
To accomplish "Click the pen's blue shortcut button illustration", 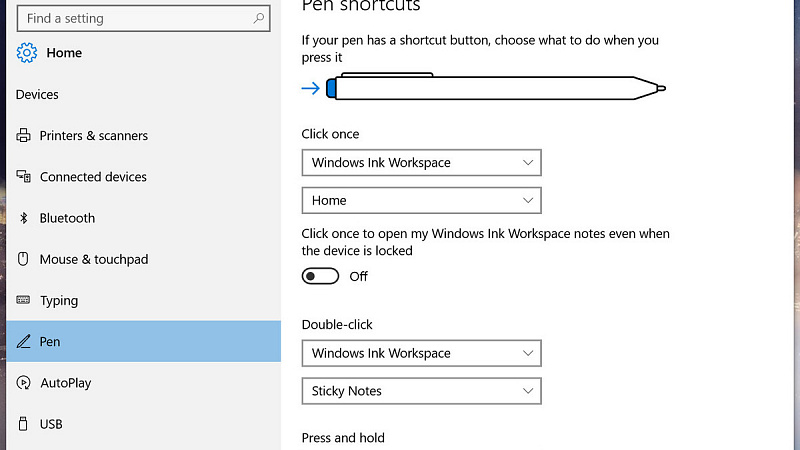I will coord(331,88).
